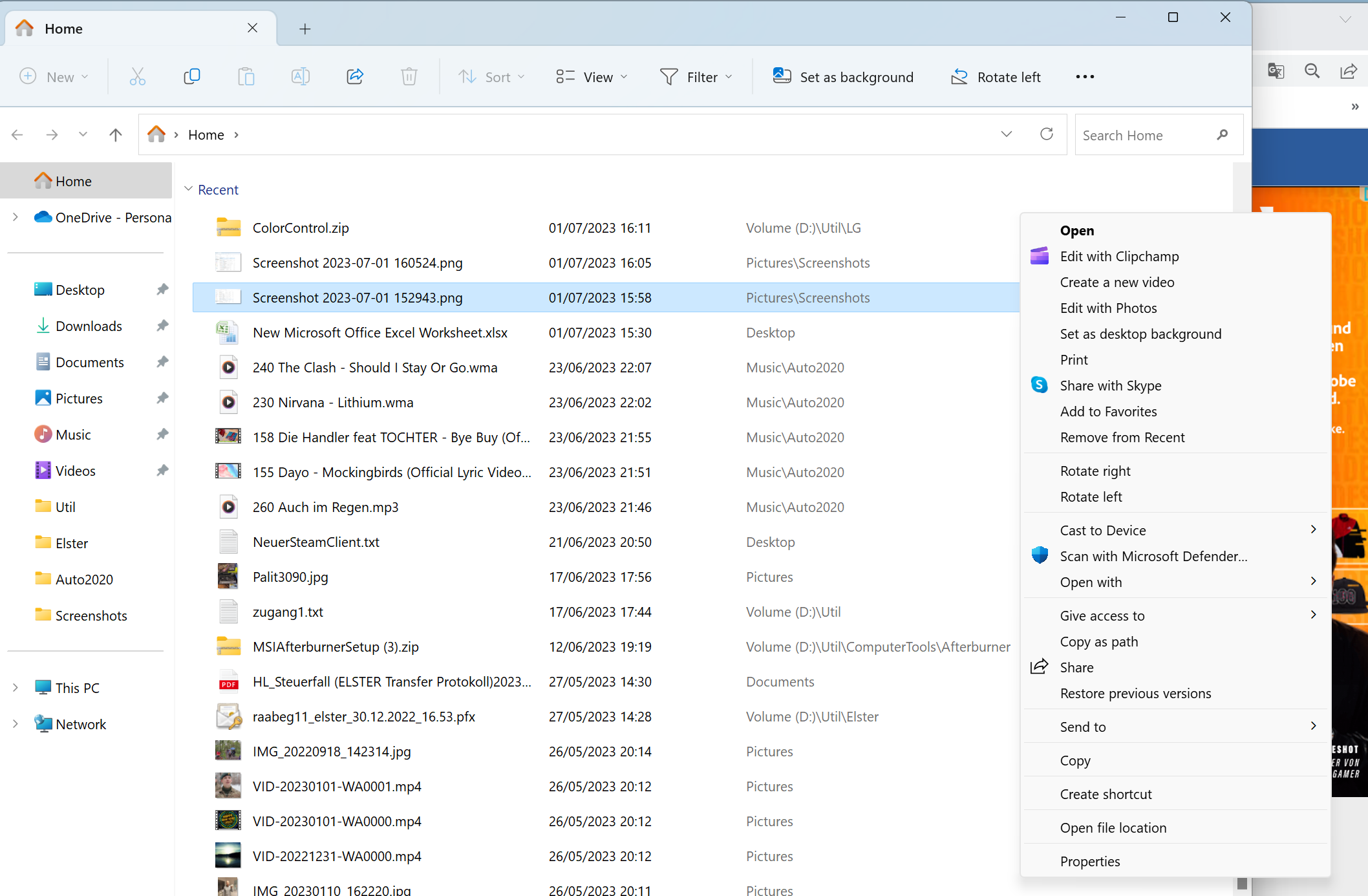Click the Copy icon in toolbar
1368x896 pixels.
(x=192, y=77)
